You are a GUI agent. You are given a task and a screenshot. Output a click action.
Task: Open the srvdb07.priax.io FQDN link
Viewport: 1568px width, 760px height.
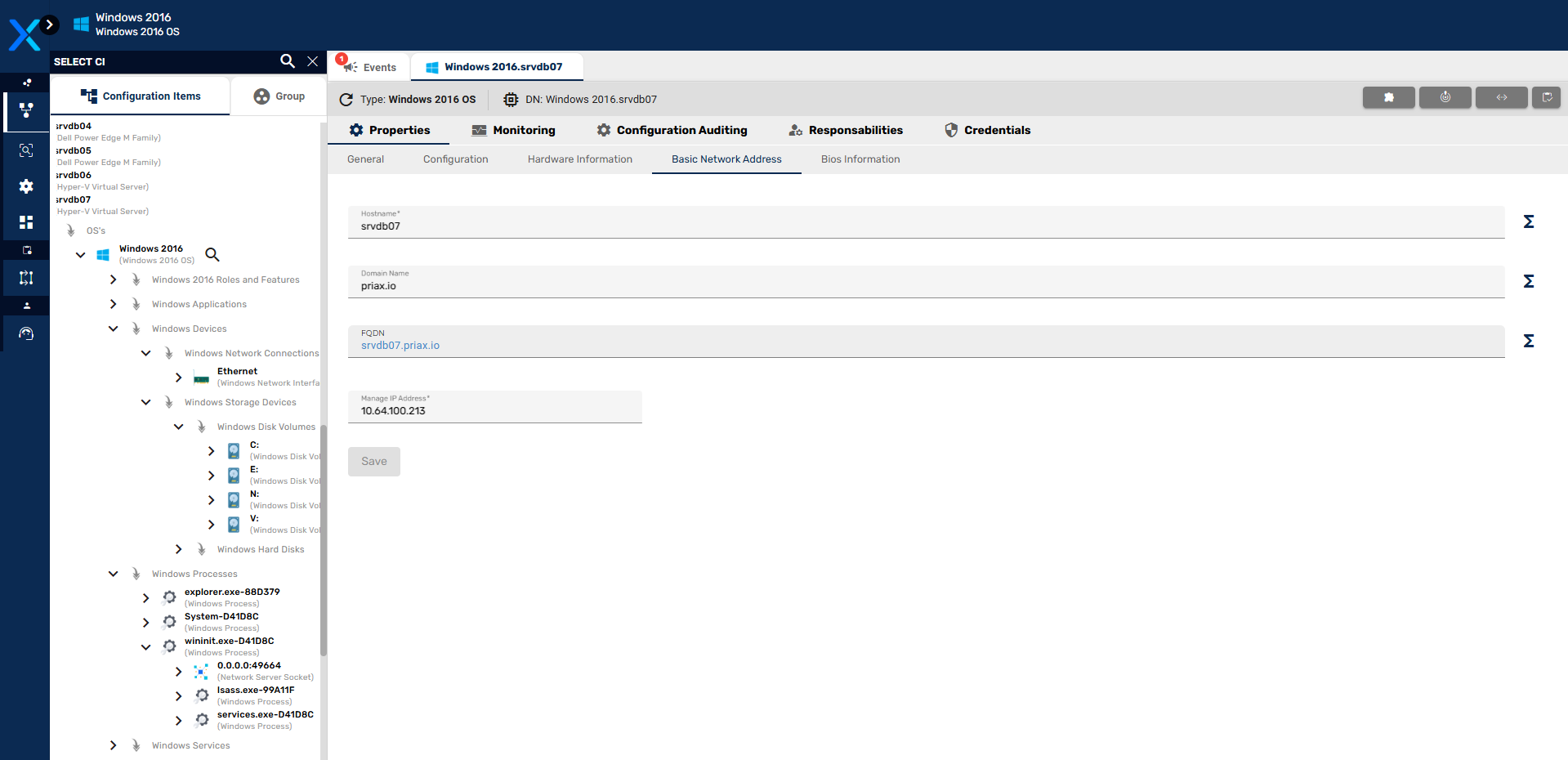click(x=400, y=346)
